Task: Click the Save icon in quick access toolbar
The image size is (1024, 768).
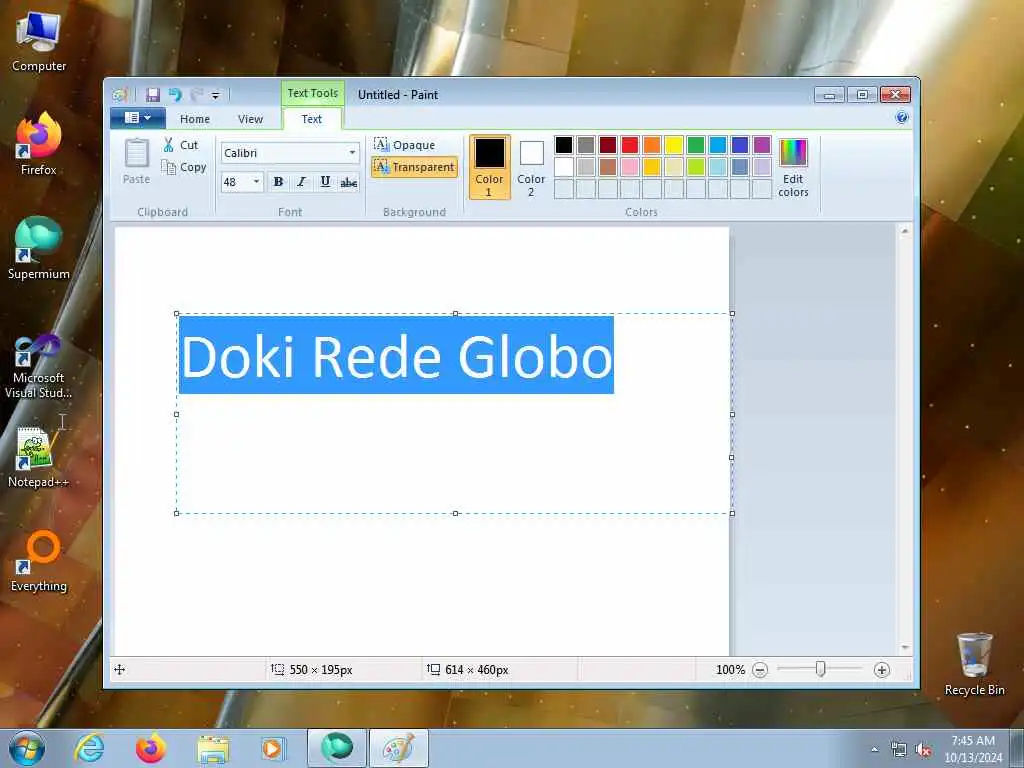Action: tap(152, 95)
